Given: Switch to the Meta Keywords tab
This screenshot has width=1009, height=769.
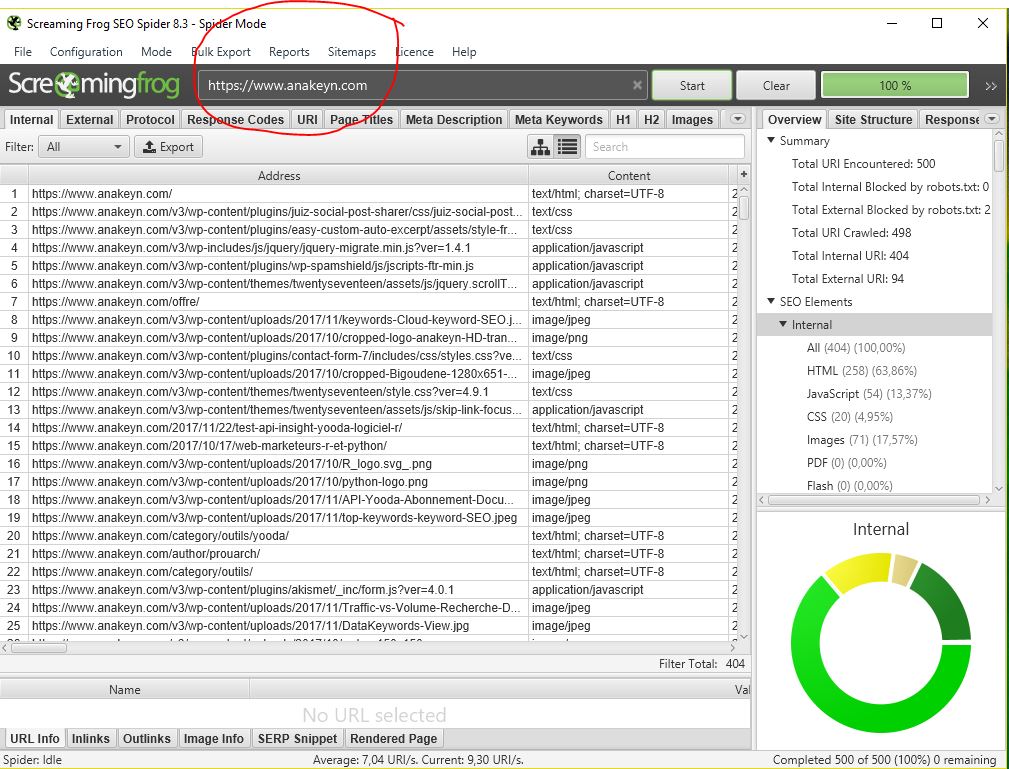Looking at the screenshot, I should [559, 120].
